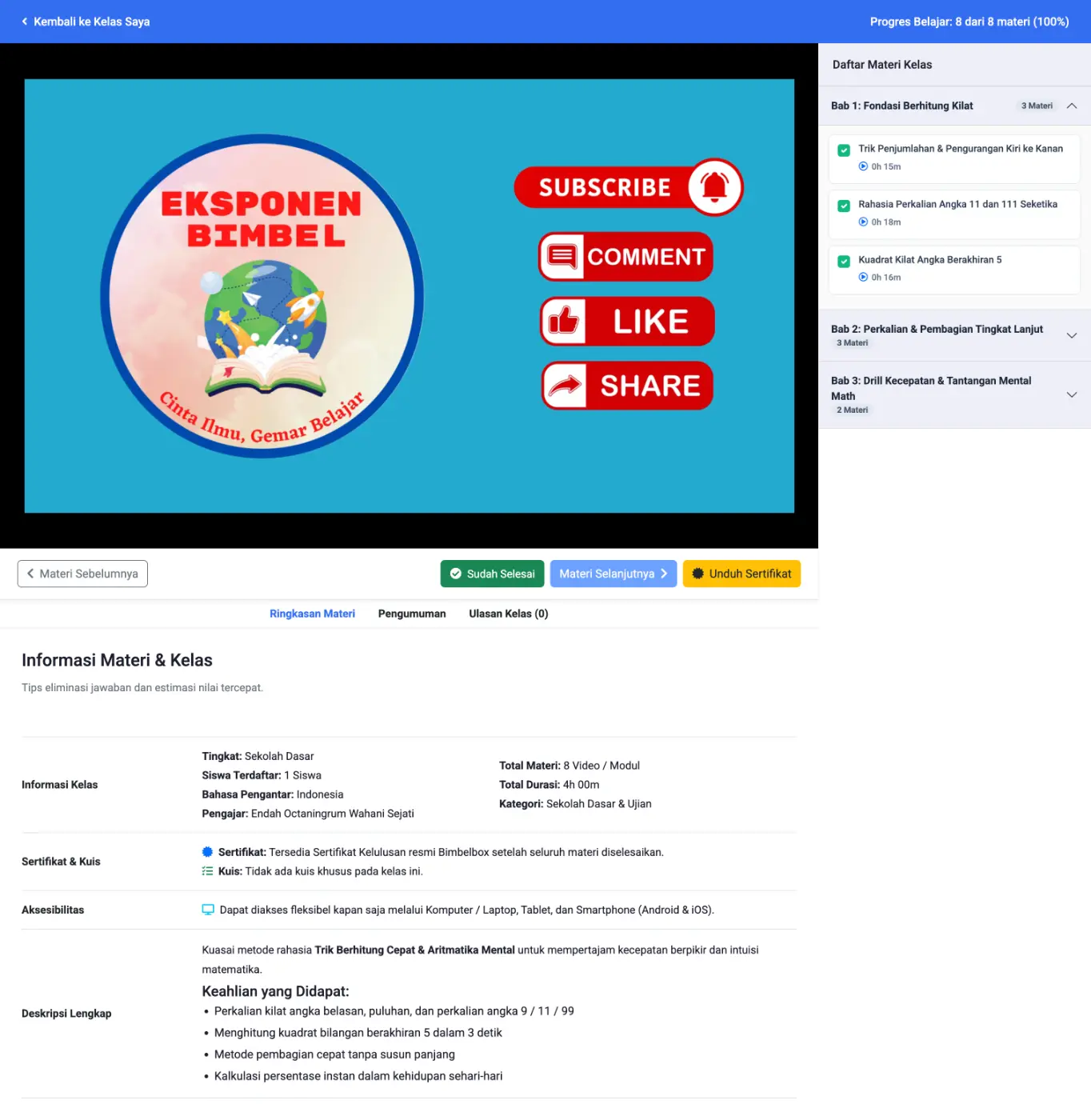Click the Bab 1: Fondasi Berhitung Kilat title
Viewport: 1091px width, 1120px height.
[901, 106]
